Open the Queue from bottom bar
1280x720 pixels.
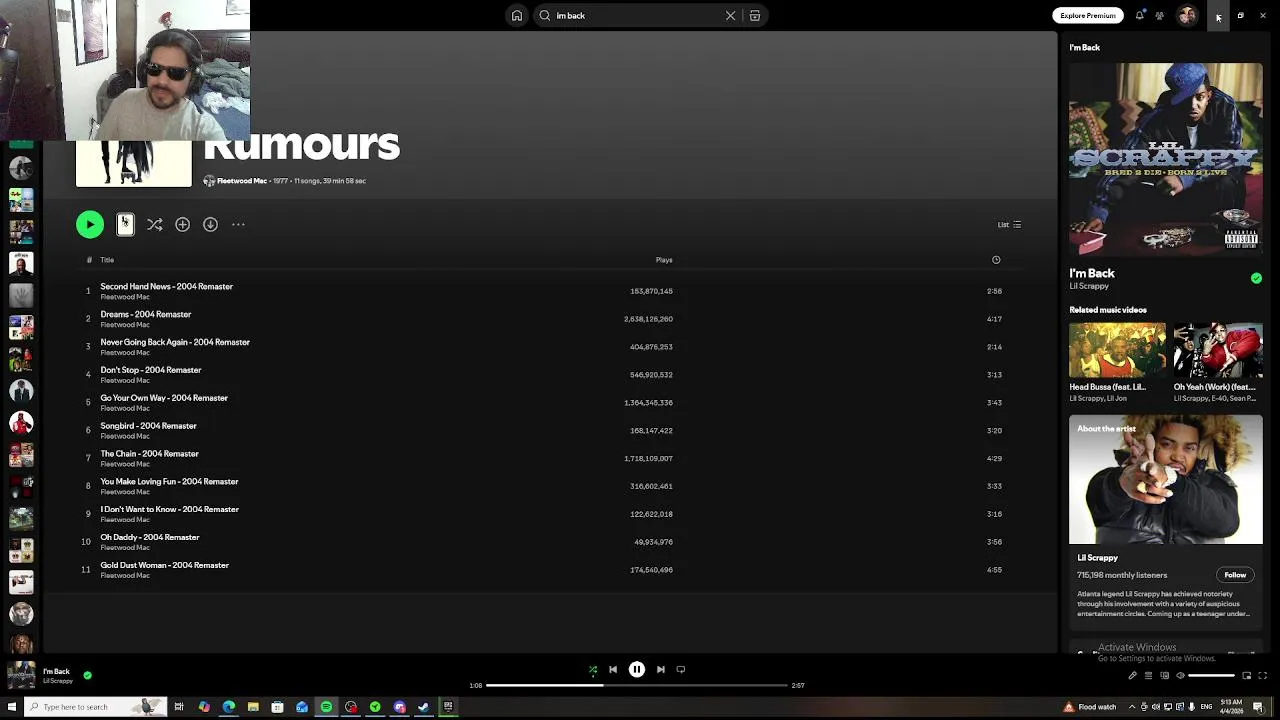[x=1148, y=675]
